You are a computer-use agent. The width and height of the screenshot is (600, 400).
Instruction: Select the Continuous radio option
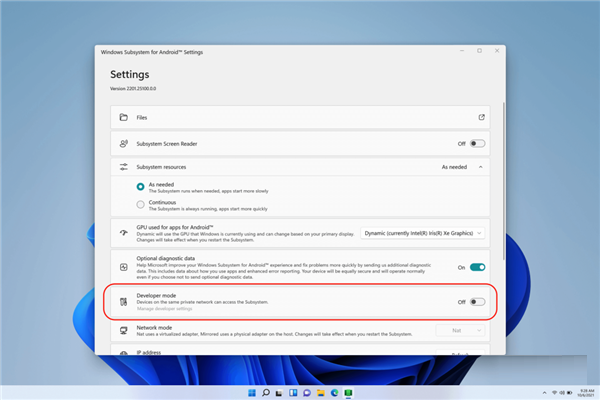pos(140,204)
